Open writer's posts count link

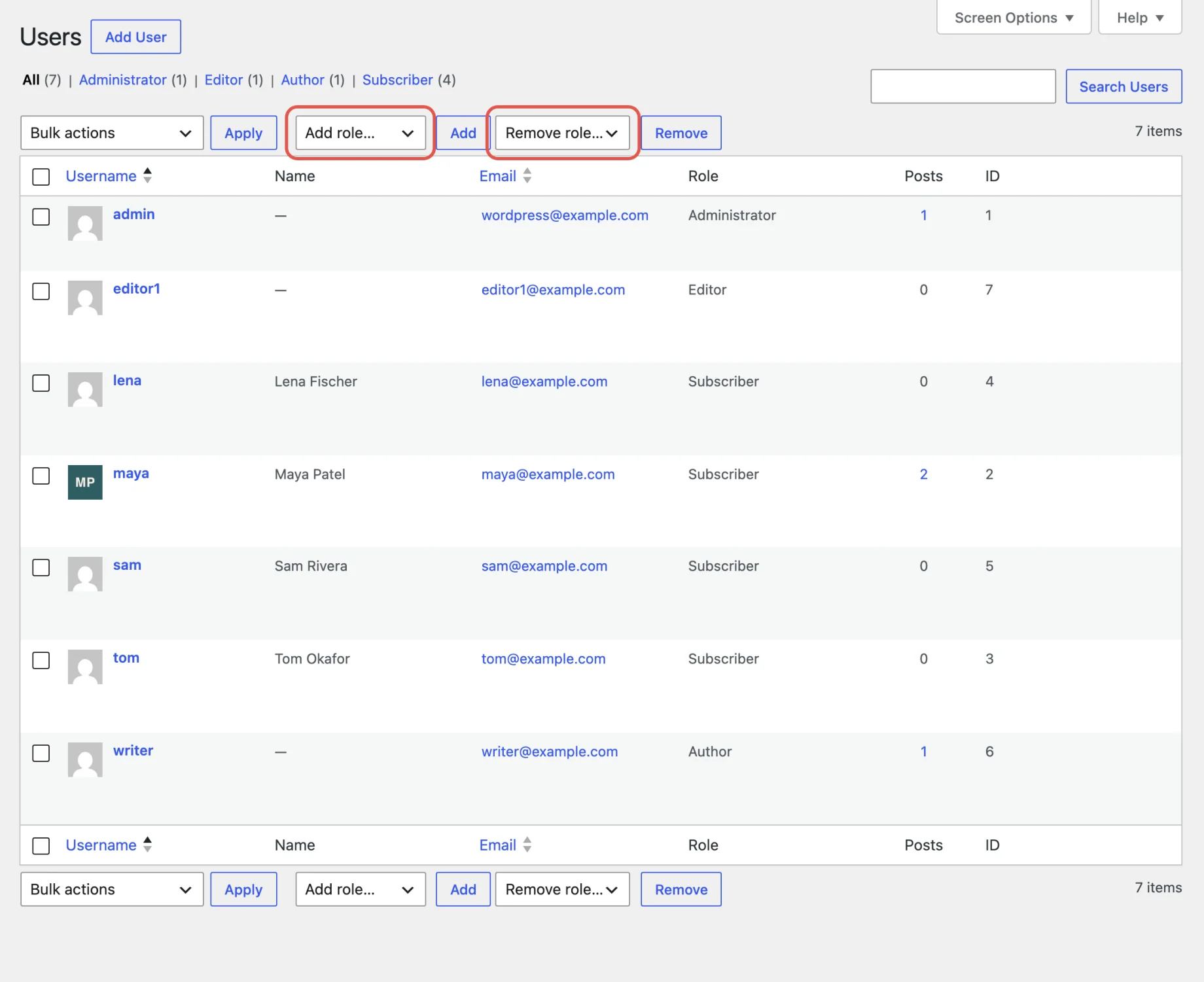click(923, 752)
